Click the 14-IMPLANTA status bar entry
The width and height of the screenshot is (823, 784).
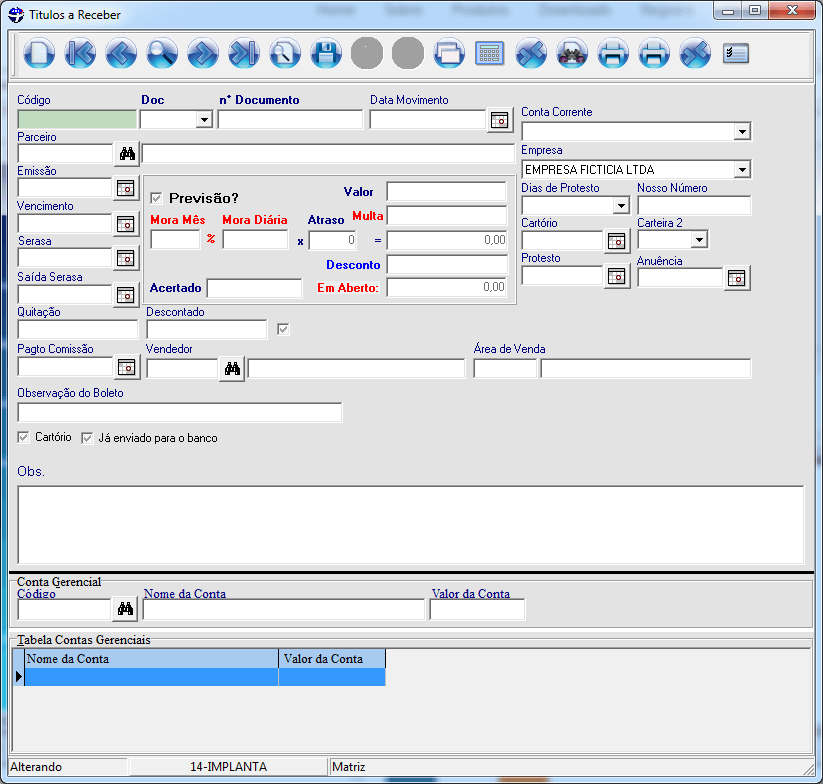[228, 767]
